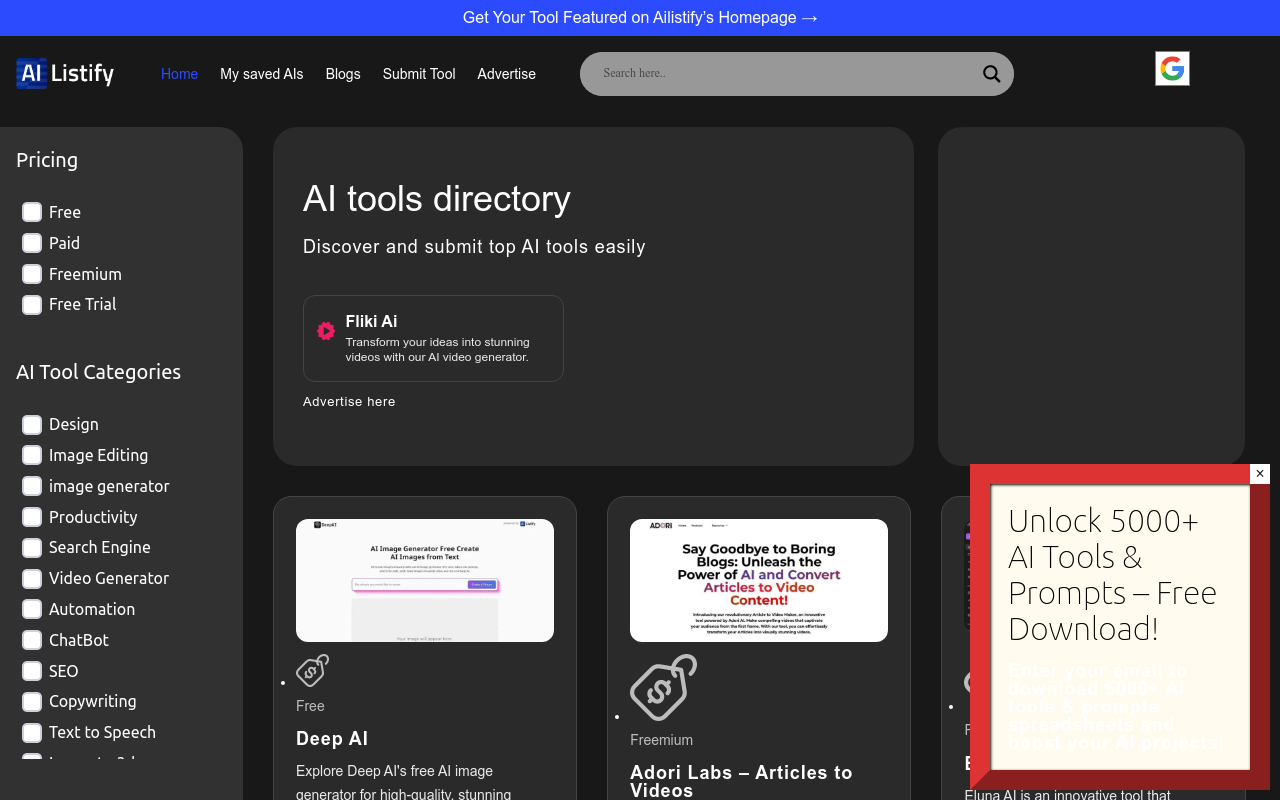This screenshot has width=1280, height=800.
Task: Click the top banner about featuring your tool
Action: [640, 18]
